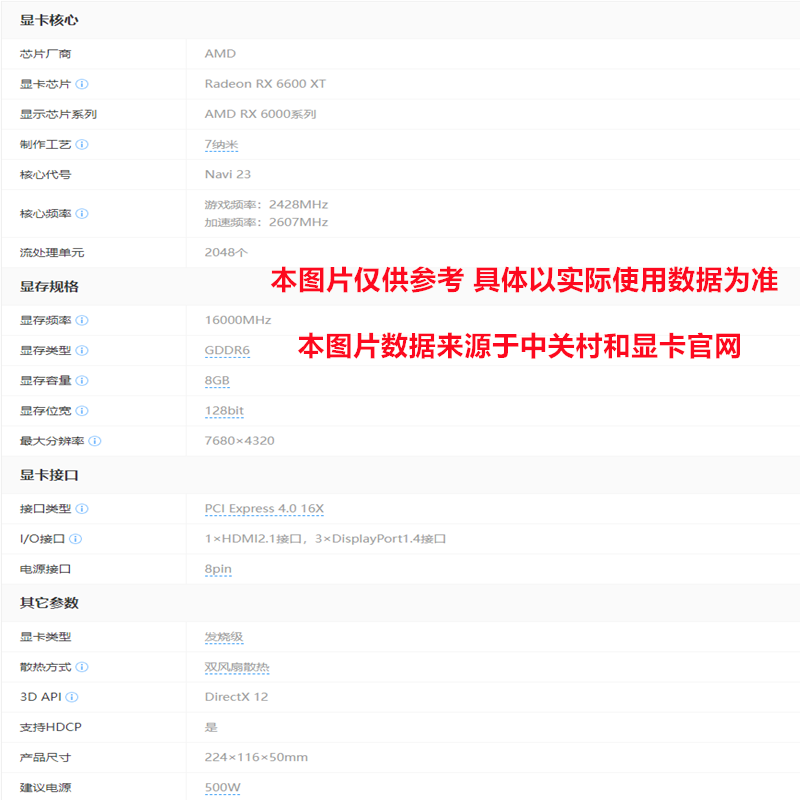Click info icon next to I/O接口
Image resolution: width=800 pixels, height=800 pixels.
pos(76,539)
